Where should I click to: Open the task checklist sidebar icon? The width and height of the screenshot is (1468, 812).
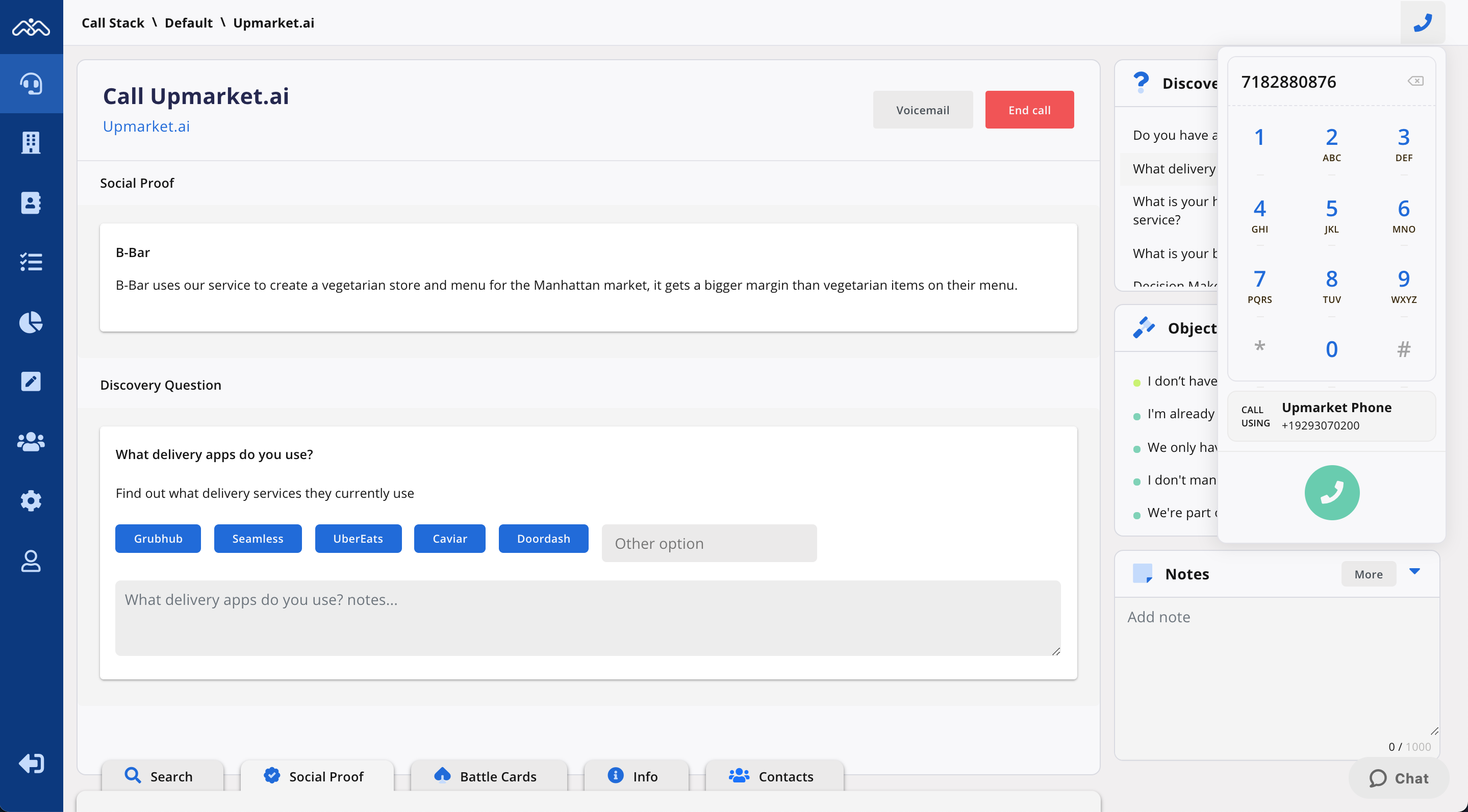(x=31, y=262)
